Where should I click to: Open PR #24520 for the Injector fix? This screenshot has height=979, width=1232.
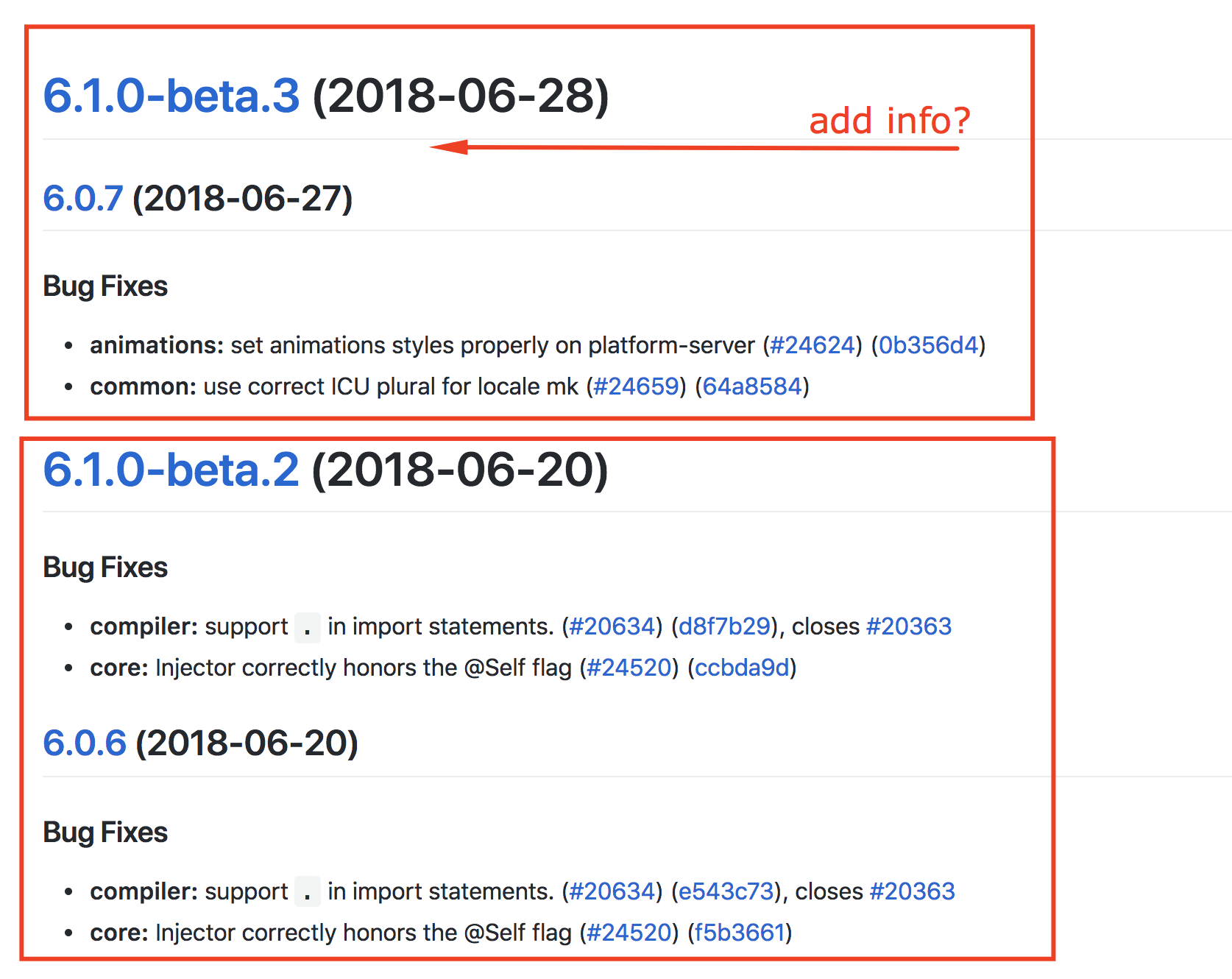coord(629,668)
